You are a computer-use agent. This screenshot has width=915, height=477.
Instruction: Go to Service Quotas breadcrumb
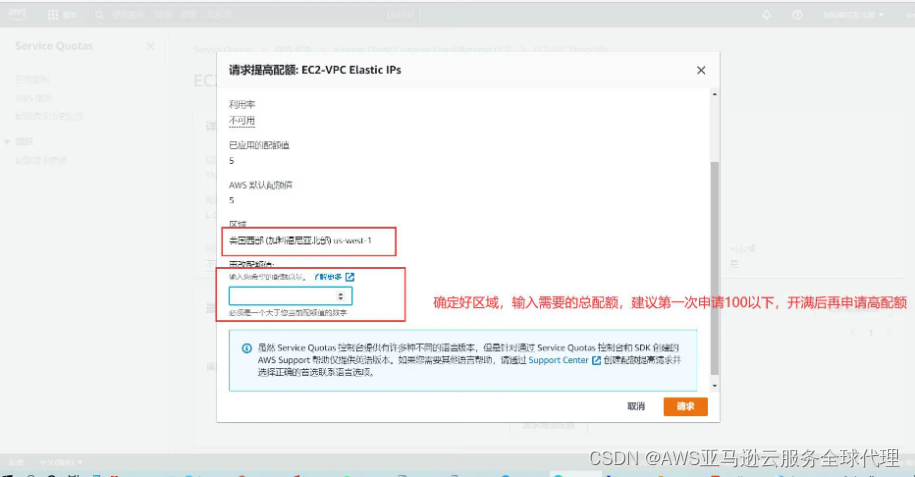pyautogui.click(x=222, y=50)
